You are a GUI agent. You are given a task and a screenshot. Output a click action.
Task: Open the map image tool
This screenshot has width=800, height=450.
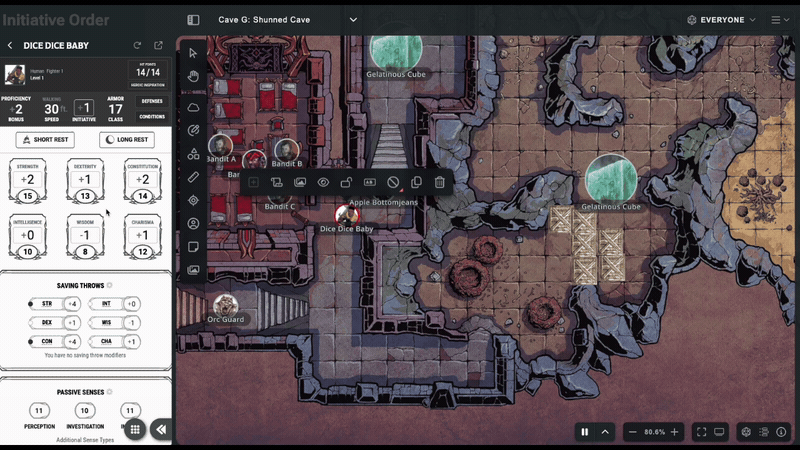point(193,270)
